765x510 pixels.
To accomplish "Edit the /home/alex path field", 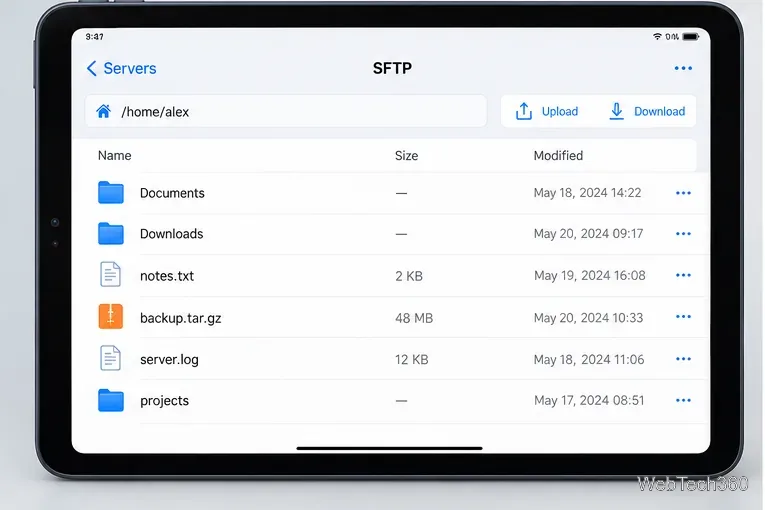I will pos(286,111).
